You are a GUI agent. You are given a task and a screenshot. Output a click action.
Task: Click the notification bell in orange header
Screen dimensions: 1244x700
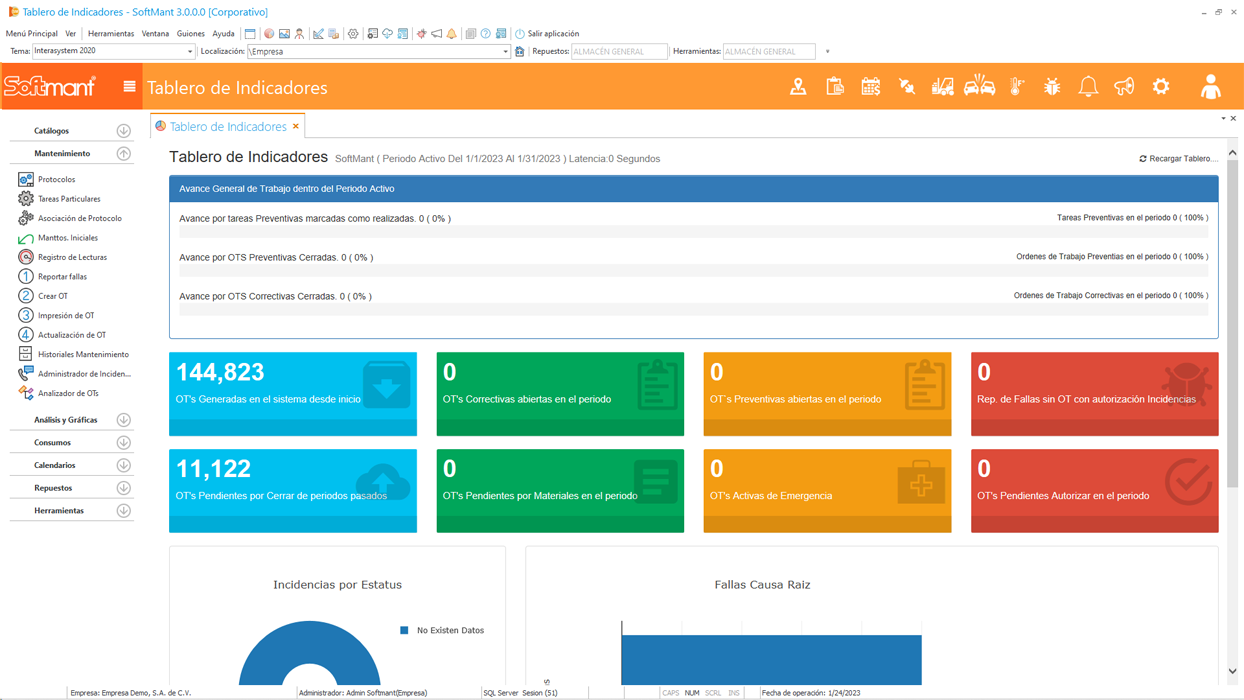tap(1088, 87)
